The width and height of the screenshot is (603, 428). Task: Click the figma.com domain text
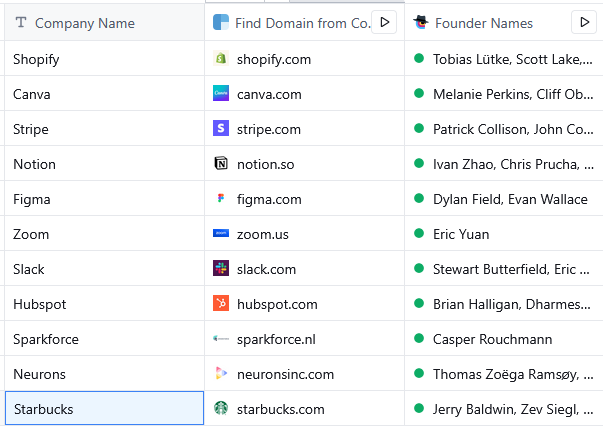[x=269, y=200]
